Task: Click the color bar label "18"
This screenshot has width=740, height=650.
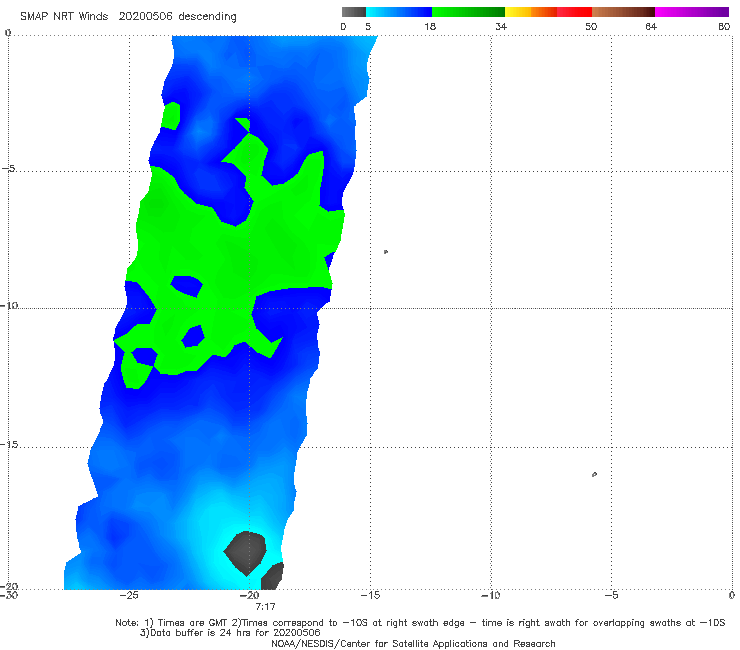Action: (x=430, y=26)
